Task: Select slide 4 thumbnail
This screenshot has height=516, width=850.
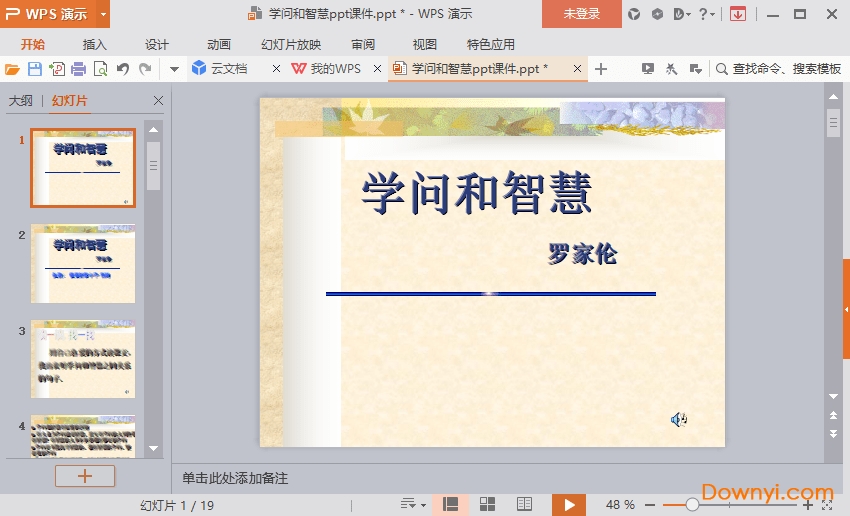Action: click(x=83, y=436)
